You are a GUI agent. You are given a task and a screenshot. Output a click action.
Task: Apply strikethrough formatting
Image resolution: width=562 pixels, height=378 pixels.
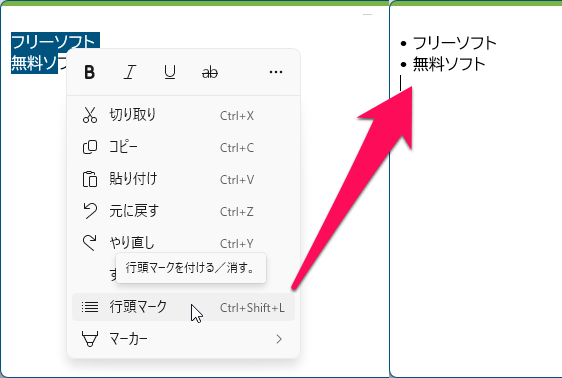(210, 72)
